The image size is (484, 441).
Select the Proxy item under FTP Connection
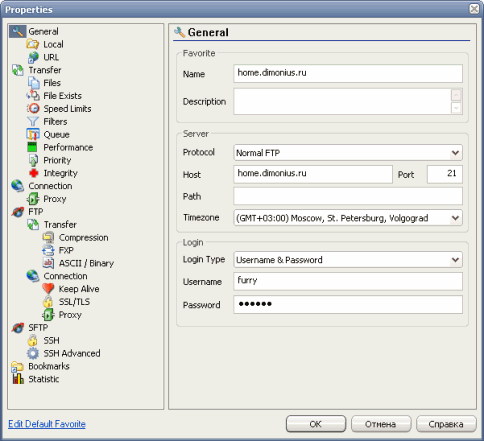(70, 315)
